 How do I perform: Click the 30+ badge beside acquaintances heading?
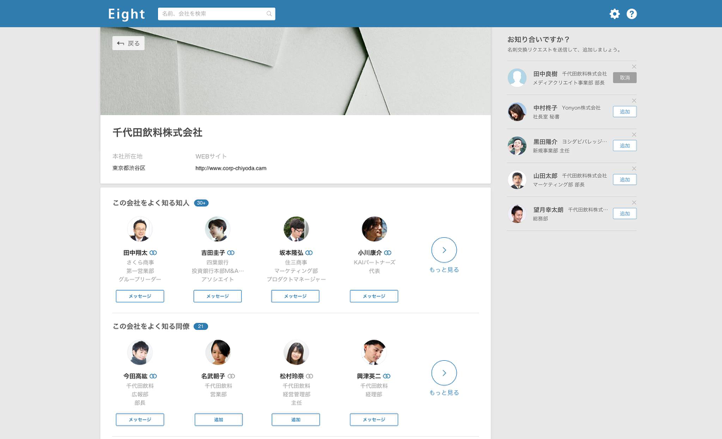pos(201,203)
